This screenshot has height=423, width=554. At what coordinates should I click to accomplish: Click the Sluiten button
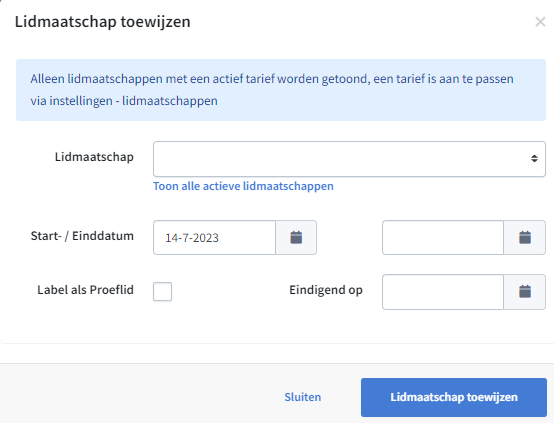303,397
